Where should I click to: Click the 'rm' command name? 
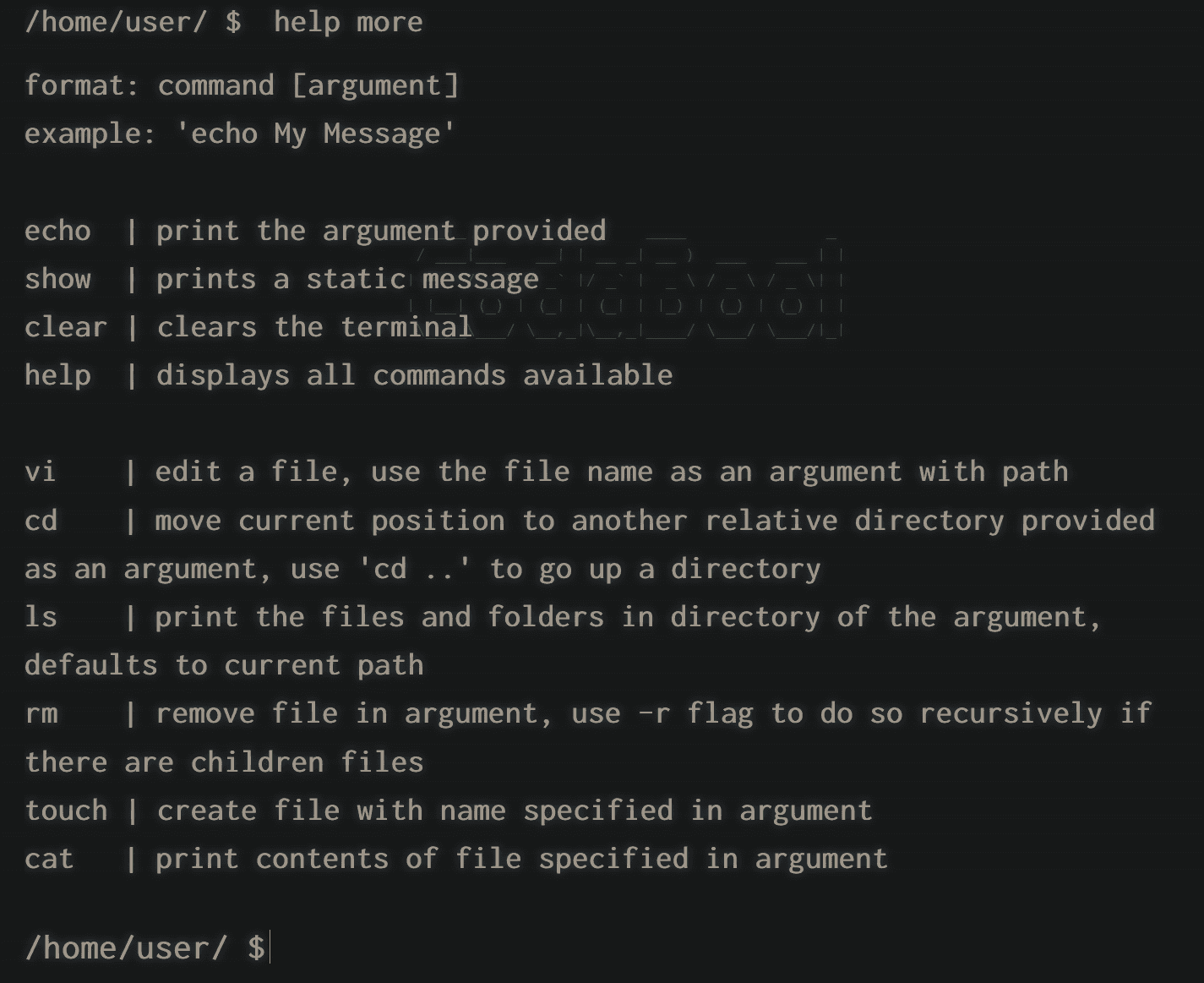[41, 713]
